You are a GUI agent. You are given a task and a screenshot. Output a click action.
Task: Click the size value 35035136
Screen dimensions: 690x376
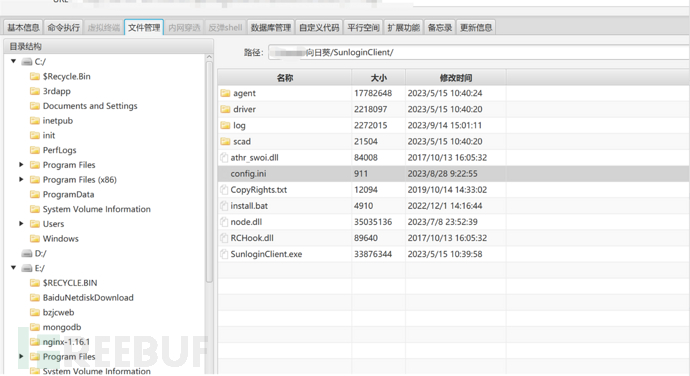373,222
